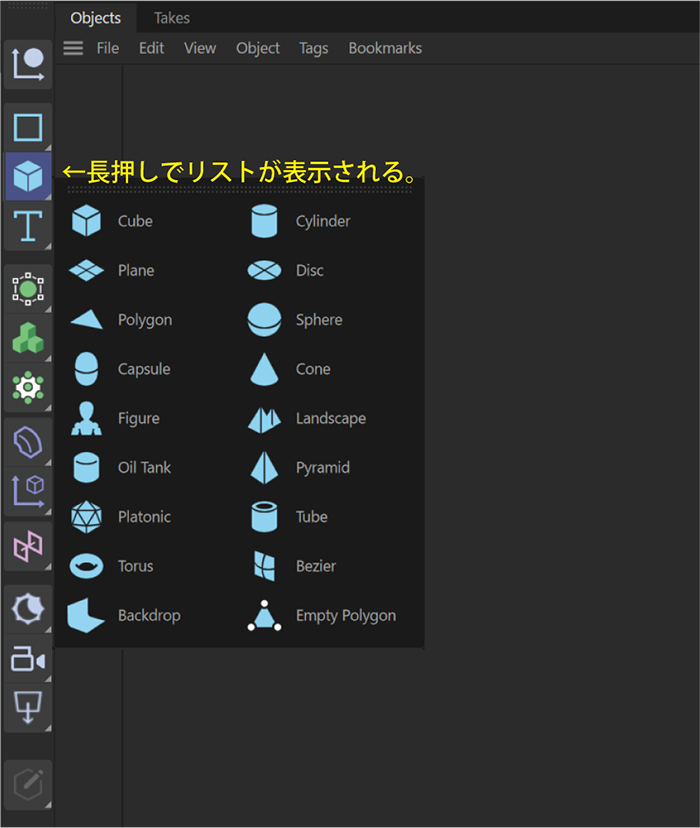
Task: Click the "Disc" label text
Action: (310, 270)
